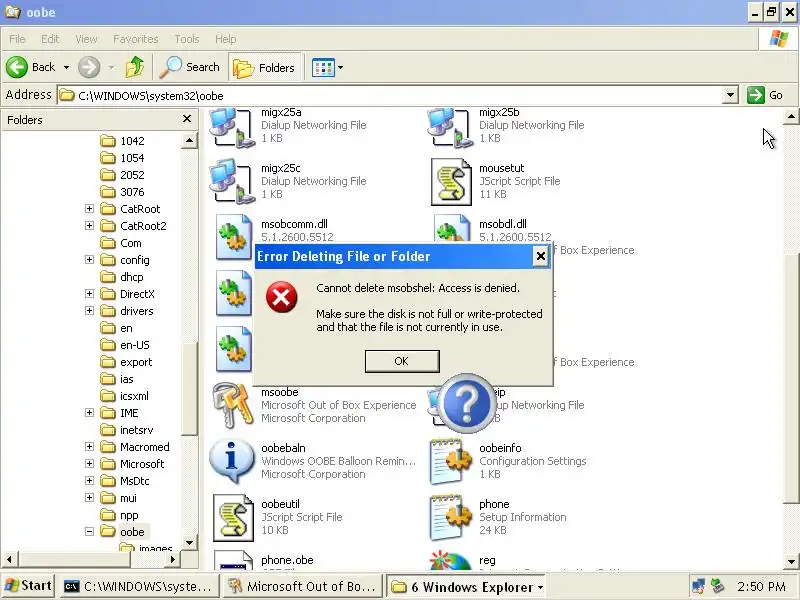Expand the Macromed folder node
Screen dimensions: 800x600
(89, 447)
